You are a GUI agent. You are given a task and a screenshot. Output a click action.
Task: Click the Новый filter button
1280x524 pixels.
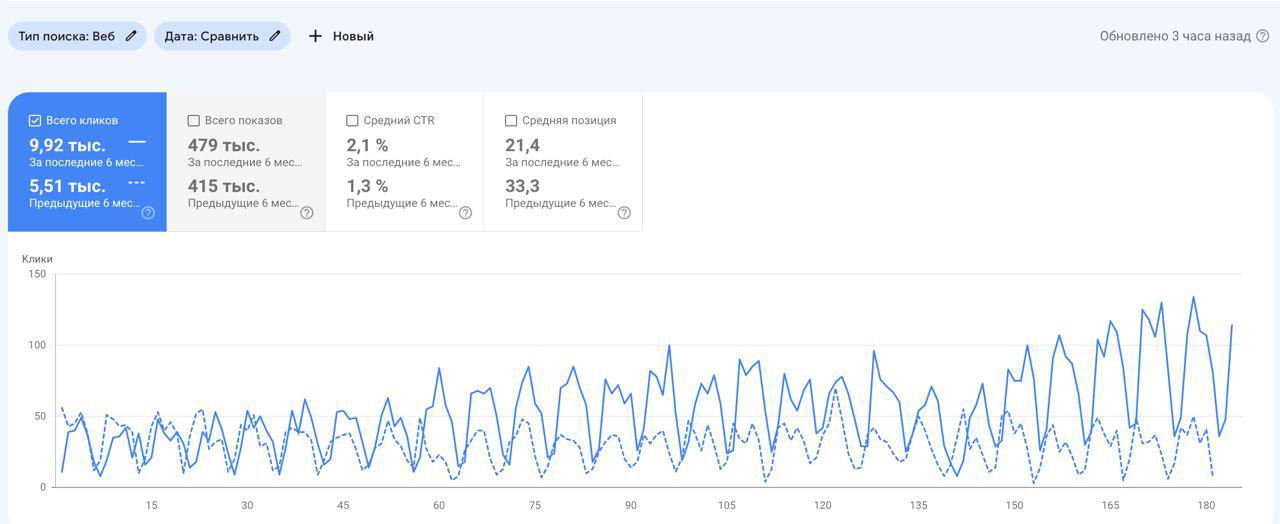[341, 36]
